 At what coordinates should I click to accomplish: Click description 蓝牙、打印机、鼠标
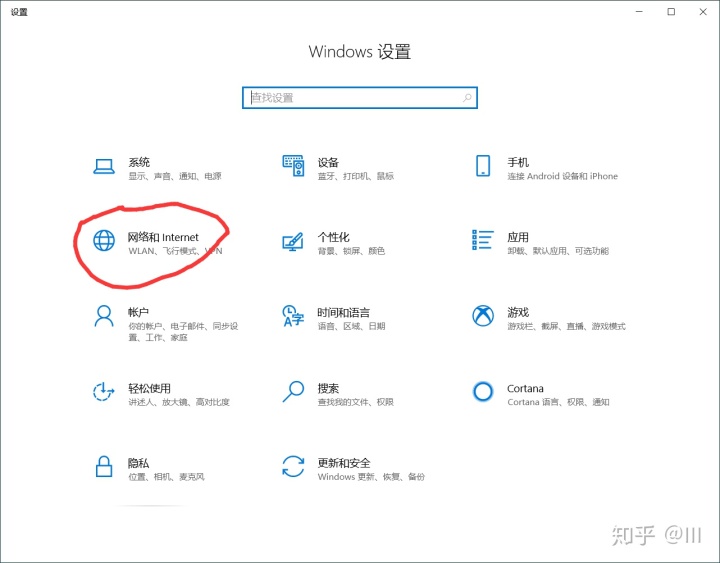coord(356,176)
